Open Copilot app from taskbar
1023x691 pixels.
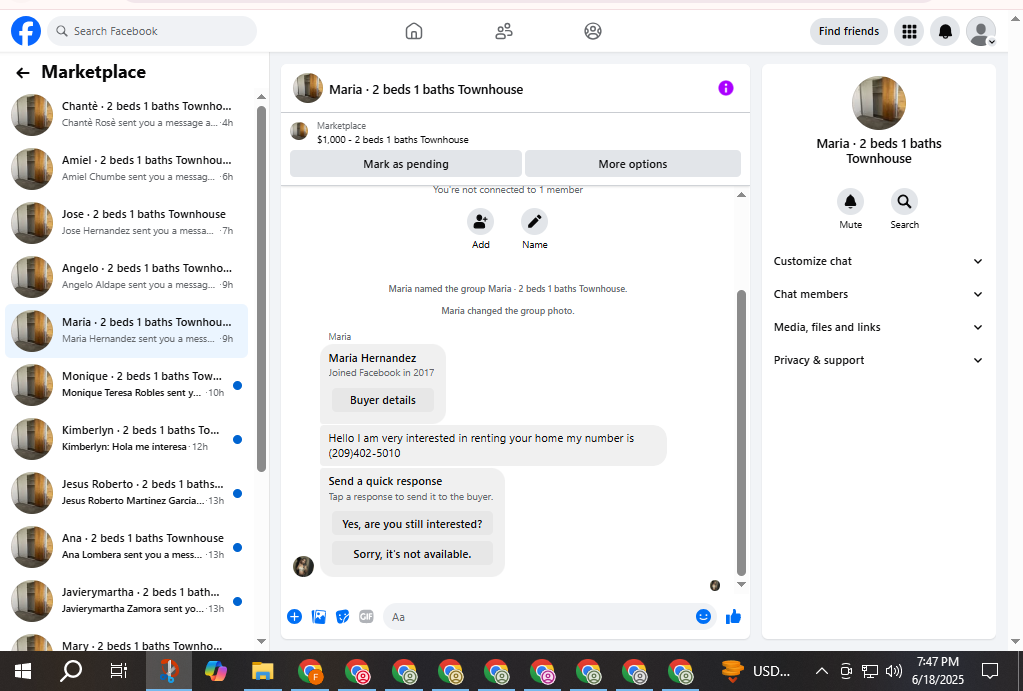click(215, 671)
